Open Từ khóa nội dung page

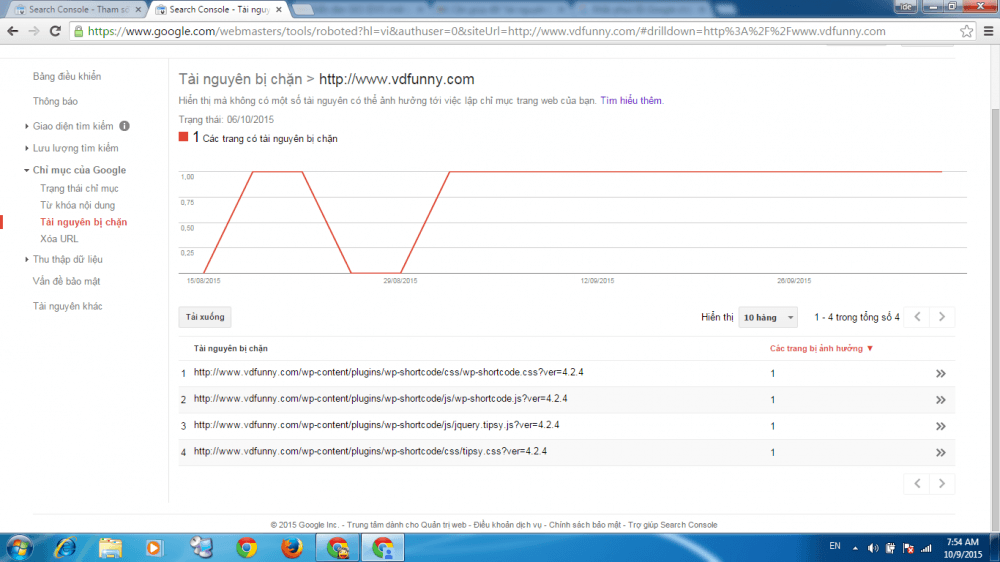pyautogui.click(x=77, y=205)
